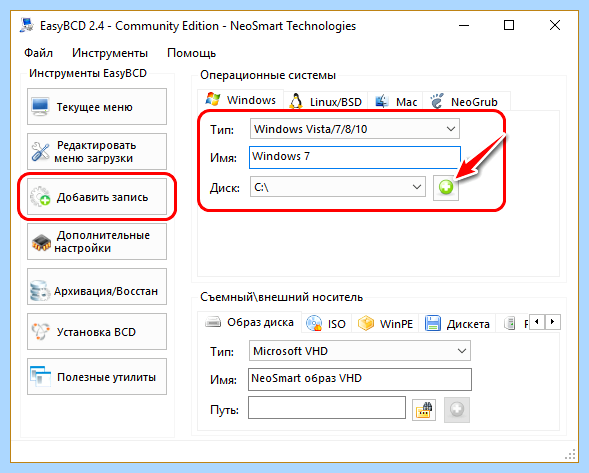
Task: Switch to the Mac tab
Action: 396,102
